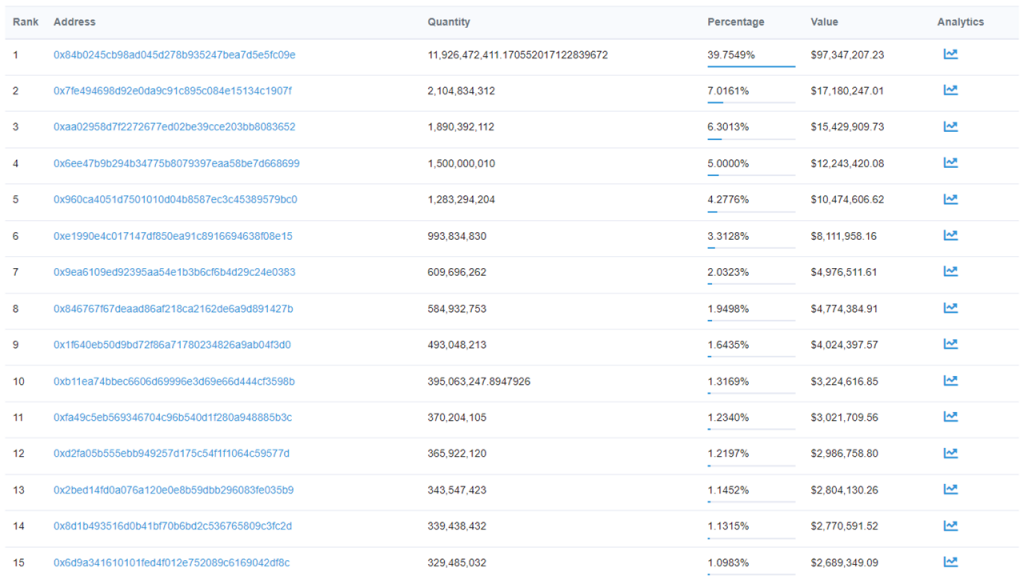Open analytics chart icon for rank 5 holder

[x=950, y=199]
